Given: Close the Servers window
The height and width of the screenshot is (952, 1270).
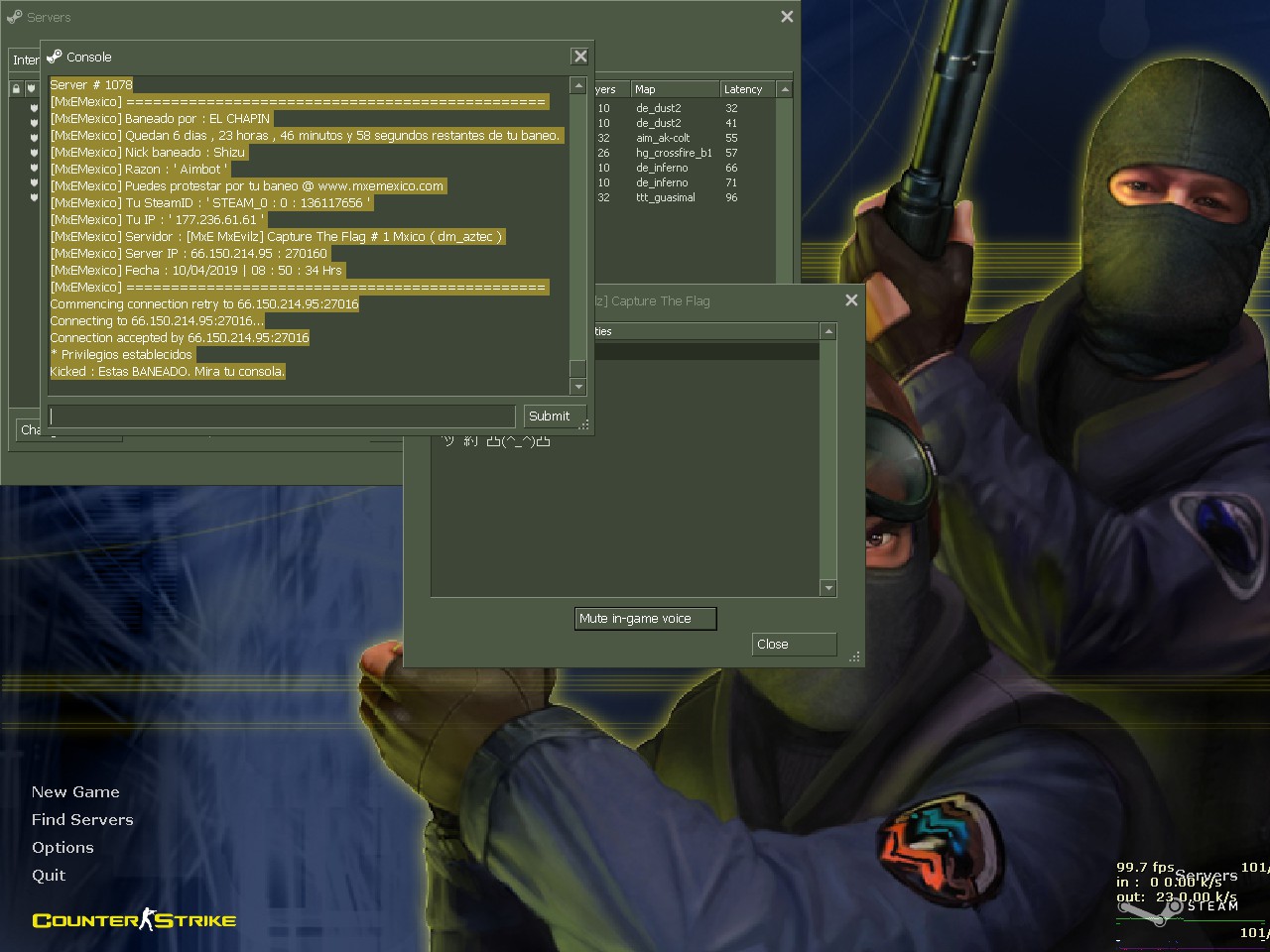Looking at the screenshot, I should pos(787,17).
